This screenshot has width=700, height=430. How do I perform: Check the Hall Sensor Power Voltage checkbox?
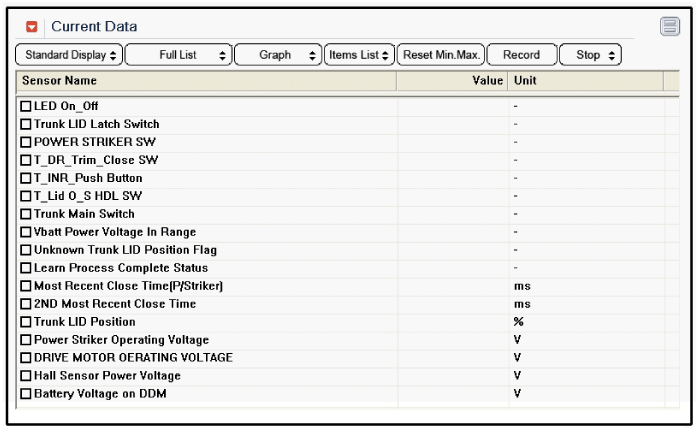(26, 376)
